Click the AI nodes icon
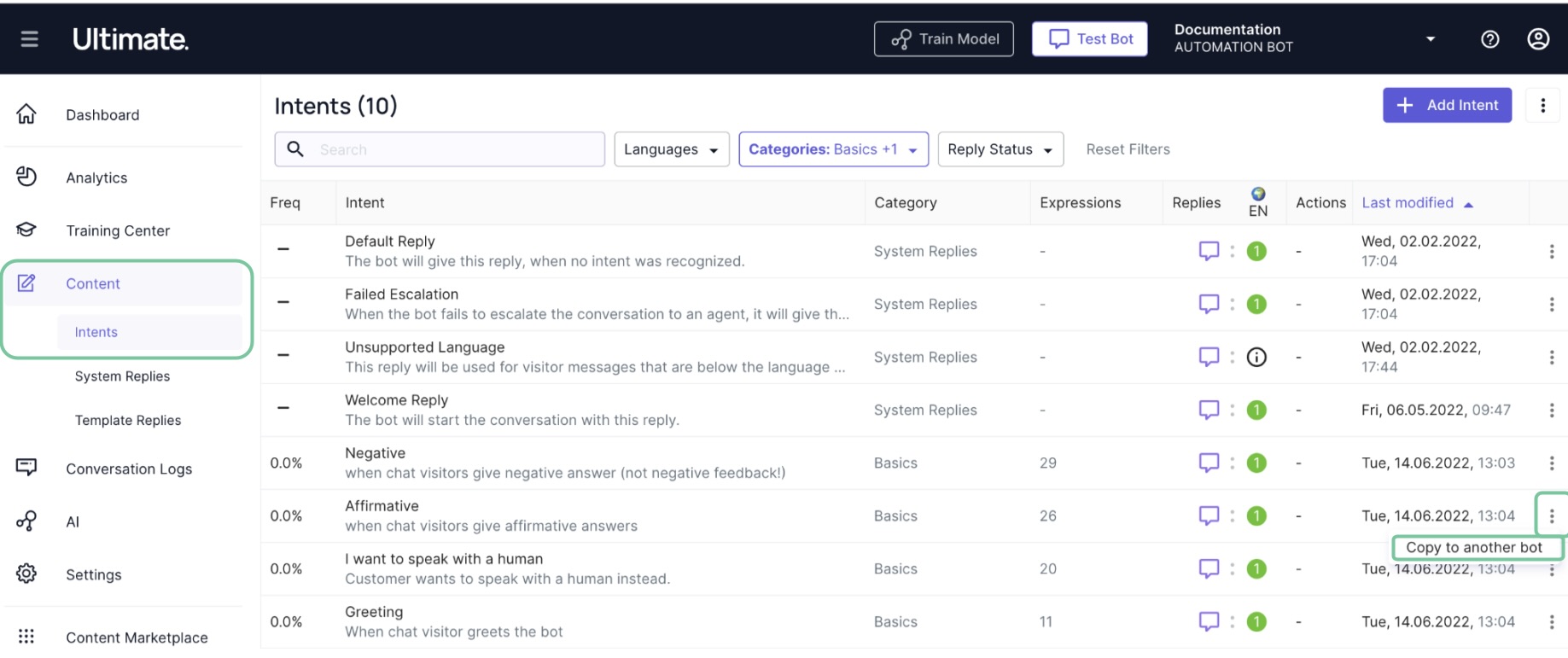1568x658 pixels. tap(26, 521)
